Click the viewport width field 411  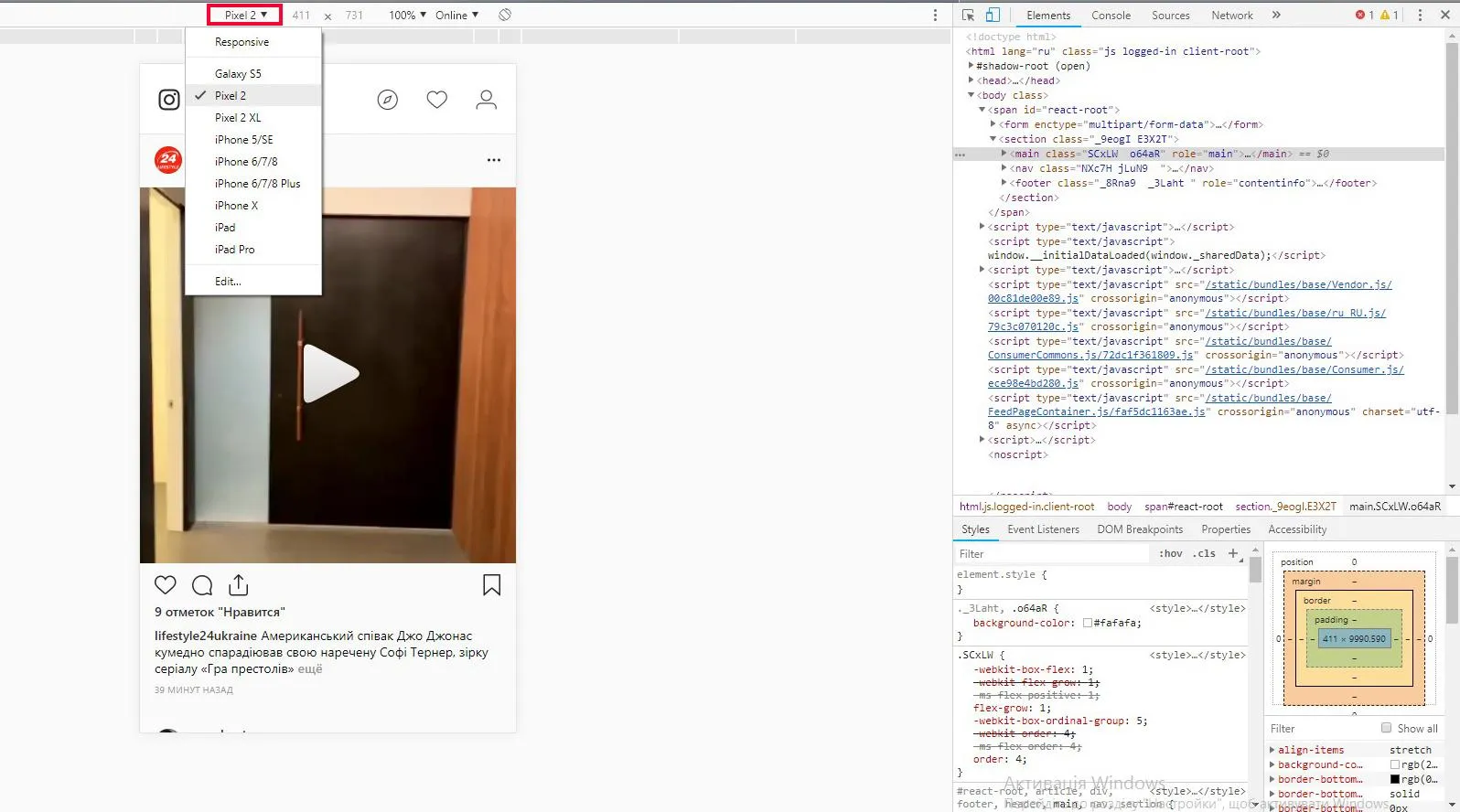[301, 16]
